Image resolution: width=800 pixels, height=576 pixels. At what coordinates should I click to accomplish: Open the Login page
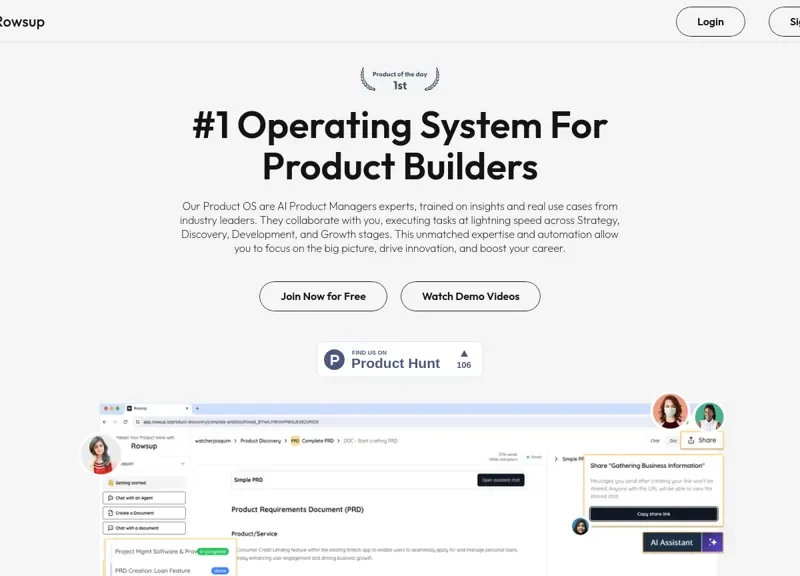point(710,22)
